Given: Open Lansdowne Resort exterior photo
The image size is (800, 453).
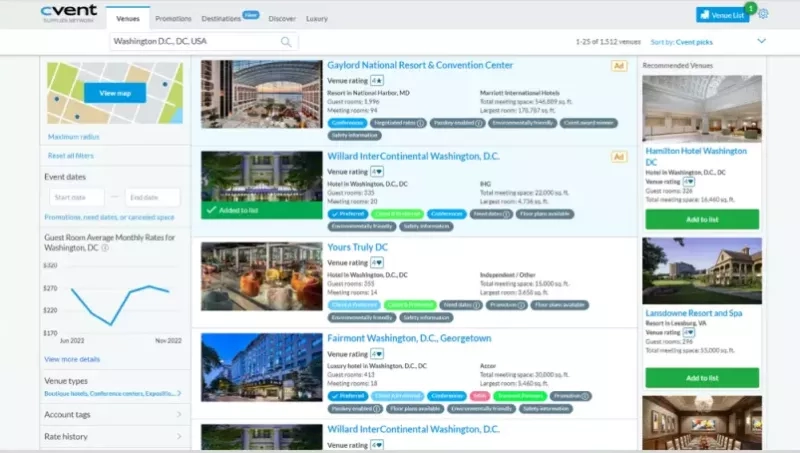Looking at the screenshot, I should coord(702,271).
